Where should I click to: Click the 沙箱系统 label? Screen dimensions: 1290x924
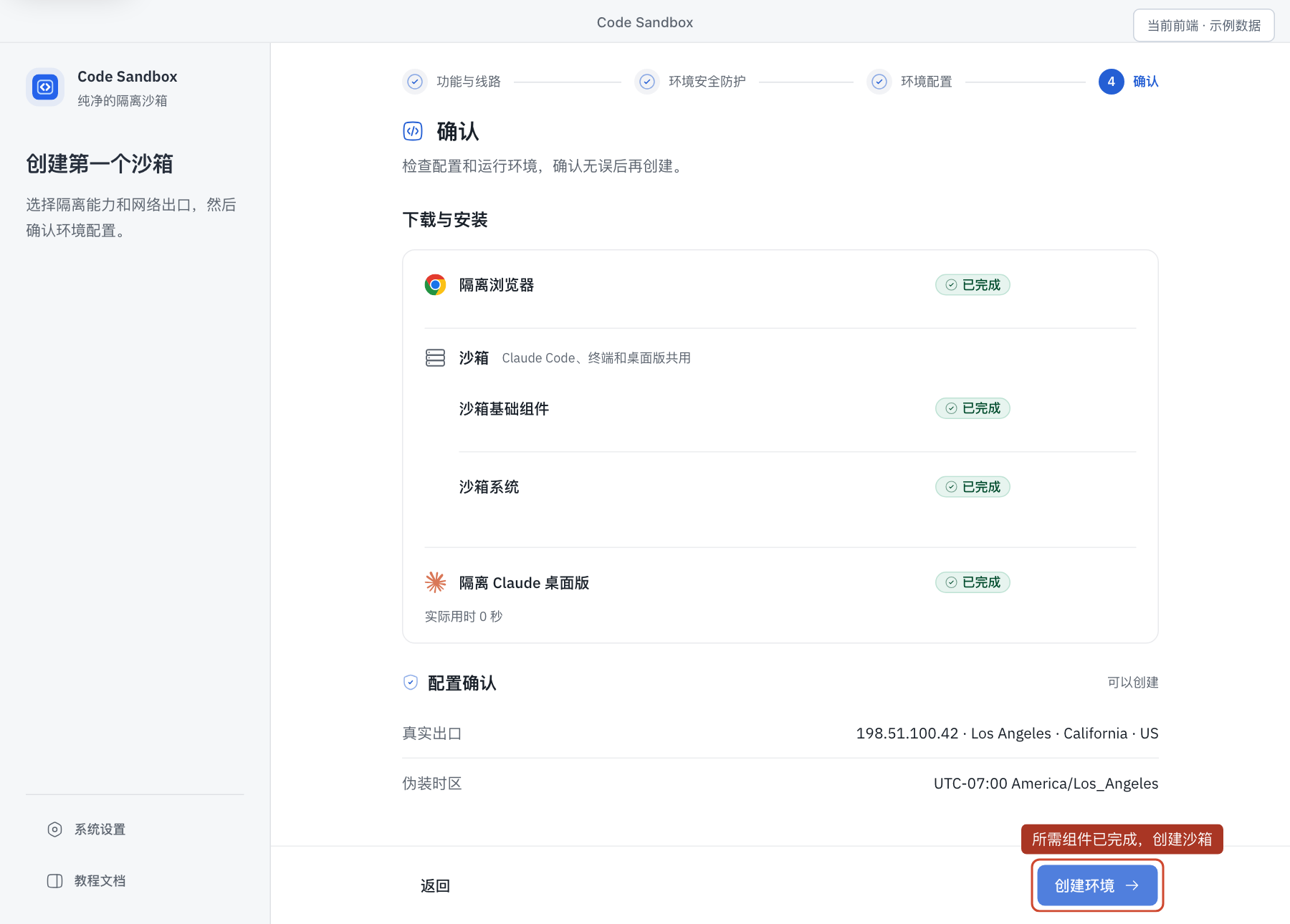click(489, 487)
